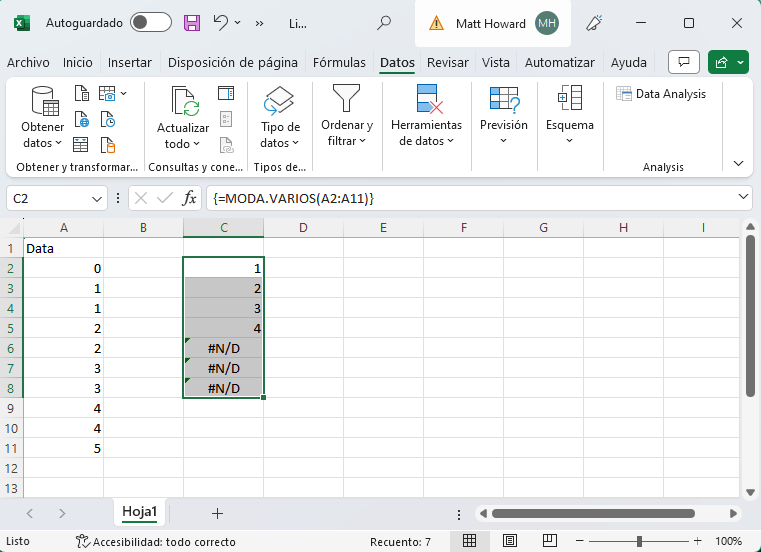The width and height of the screenshot is (761, 552).
Task: Switch to Page Break Preview view
Action: point(541,541)
